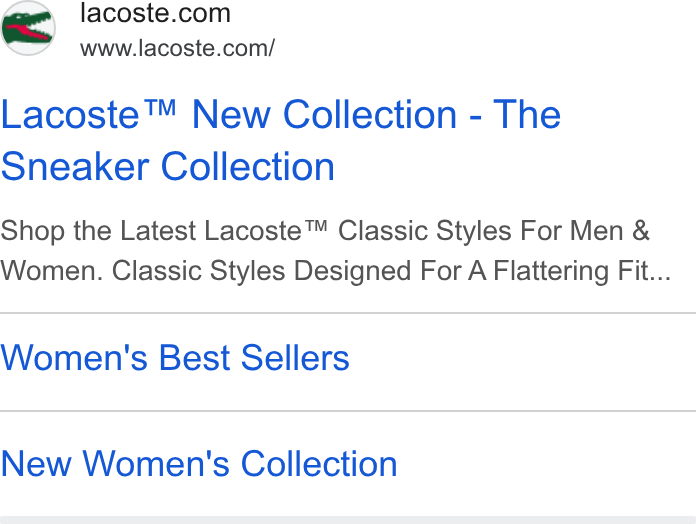Open the New Women's Collection sitelink

[199, 464]
